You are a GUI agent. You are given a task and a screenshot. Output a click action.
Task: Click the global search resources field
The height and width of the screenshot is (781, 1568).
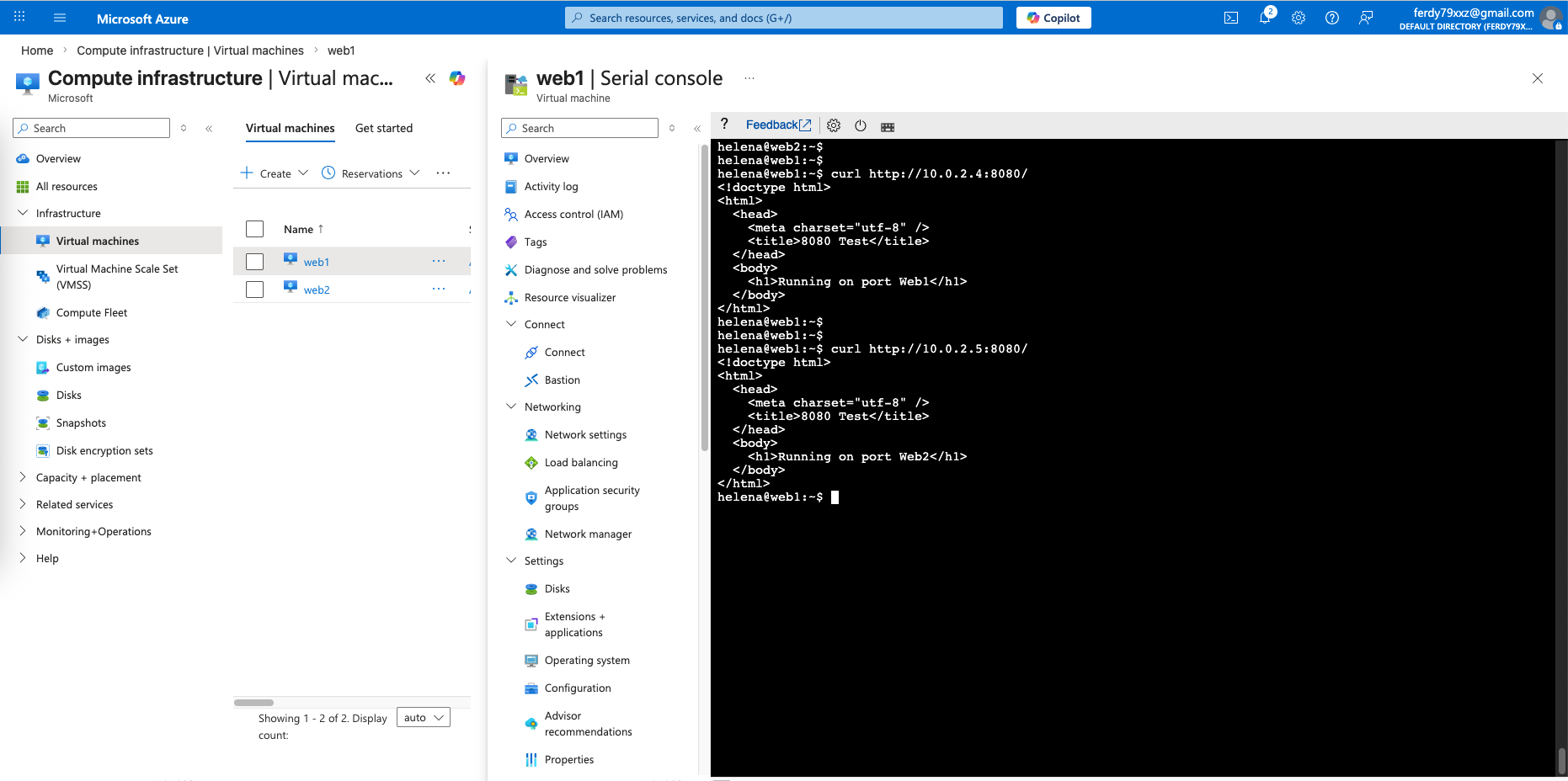click(x=783, y=18)
